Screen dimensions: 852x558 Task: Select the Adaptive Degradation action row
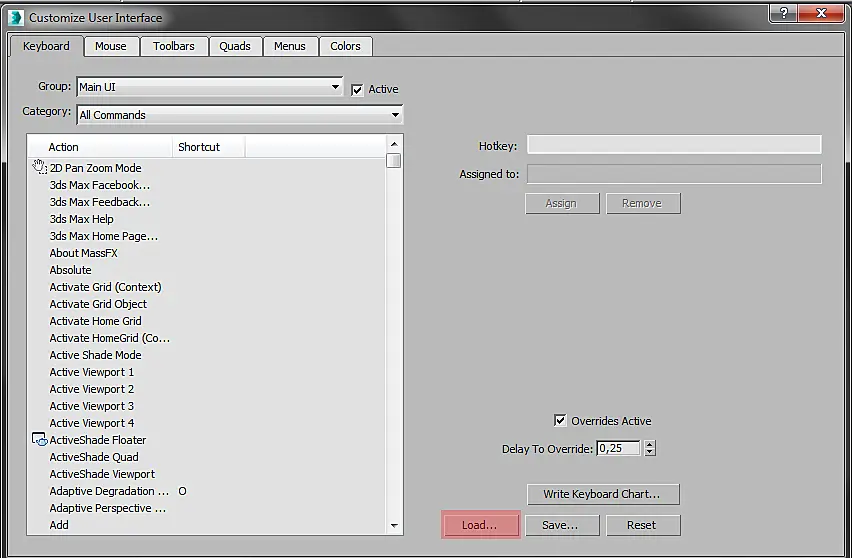pos(109,491)
